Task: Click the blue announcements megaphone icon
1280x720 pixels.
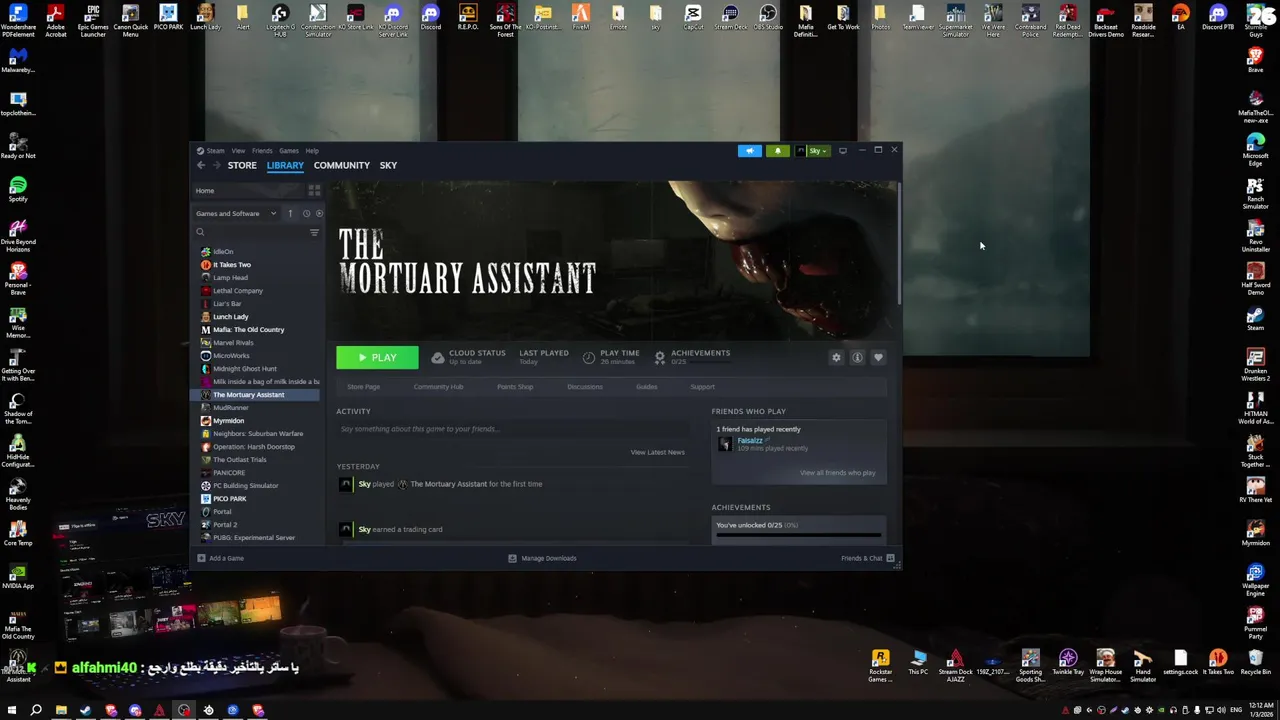Action: tap(749, 151)
